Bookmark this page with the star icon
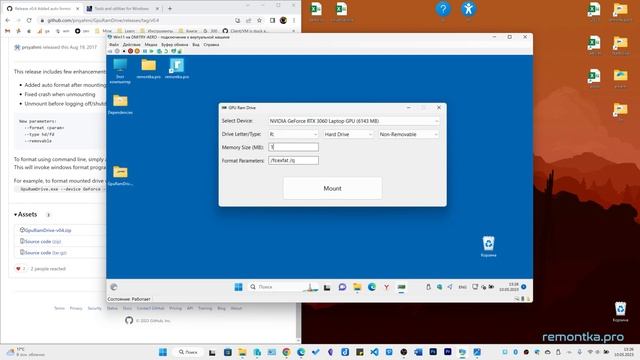 click(x=259, y=20)
